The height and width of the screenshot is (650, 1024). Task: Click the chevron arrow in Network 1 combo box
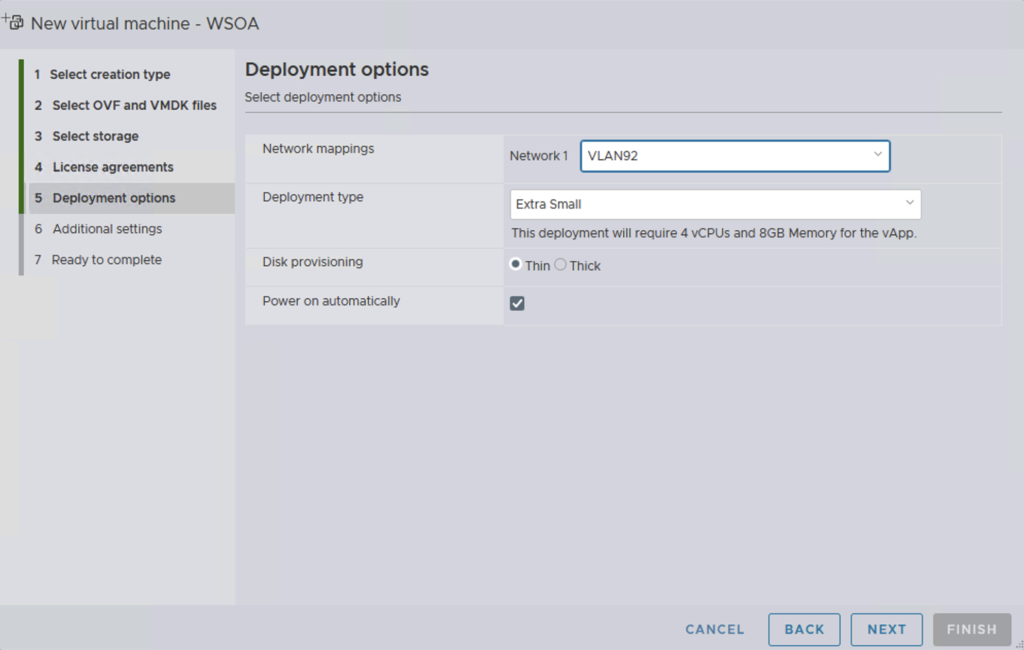click(877, 155)
